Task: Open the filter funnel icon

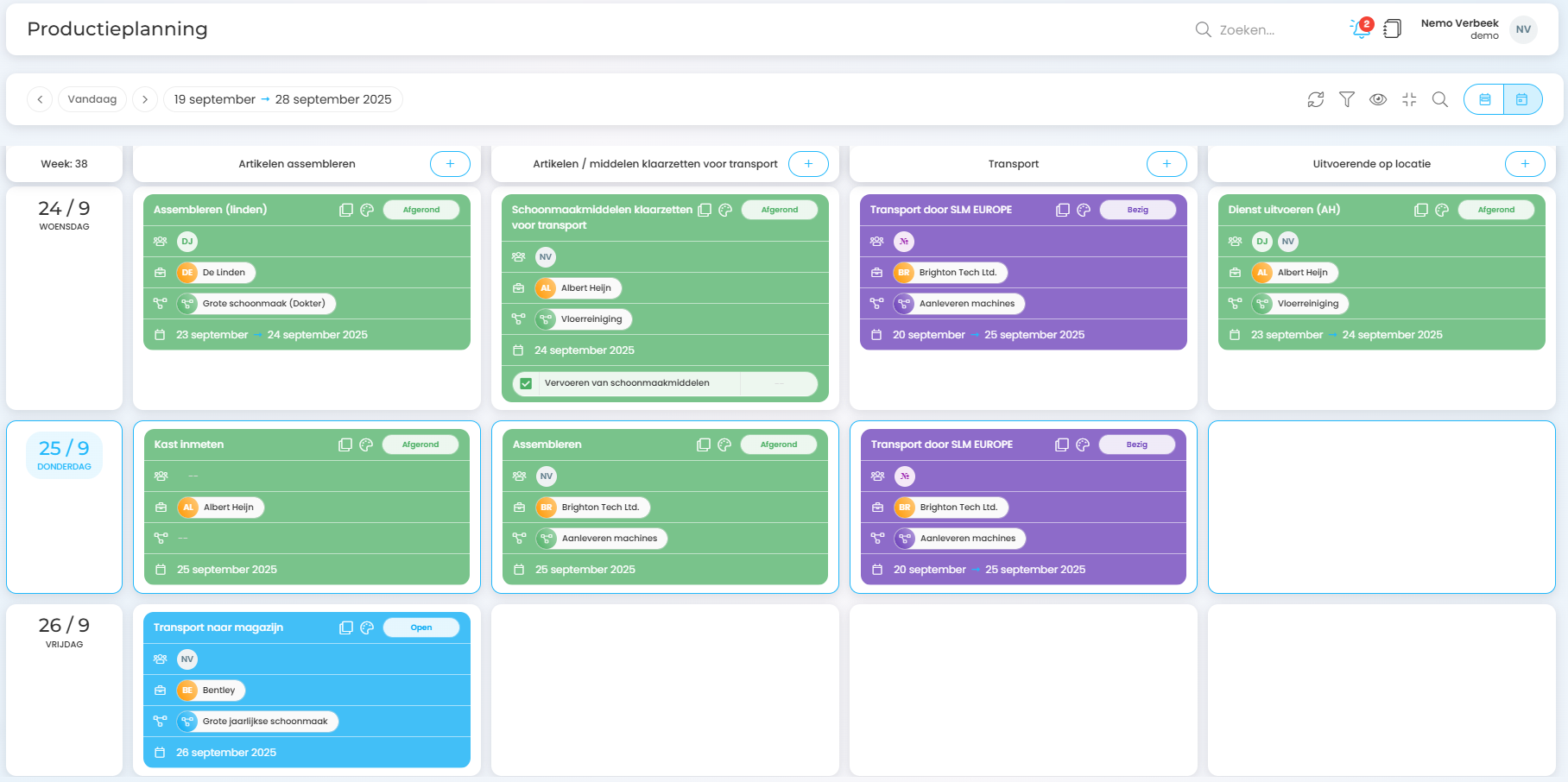Action: (x=1346, y=99)
